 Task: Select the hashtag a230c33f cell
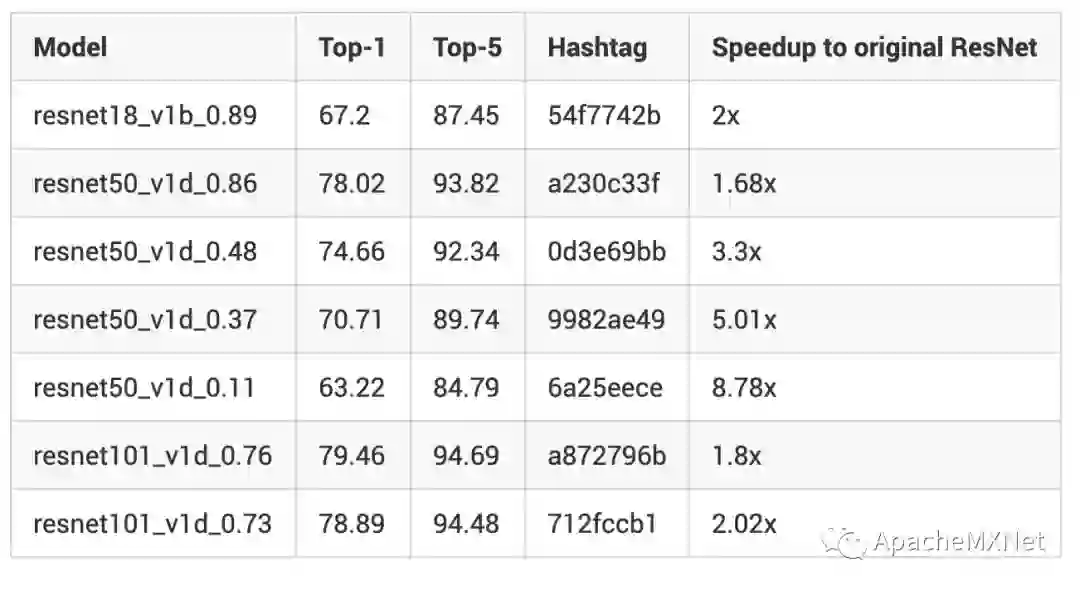[603, 183]
